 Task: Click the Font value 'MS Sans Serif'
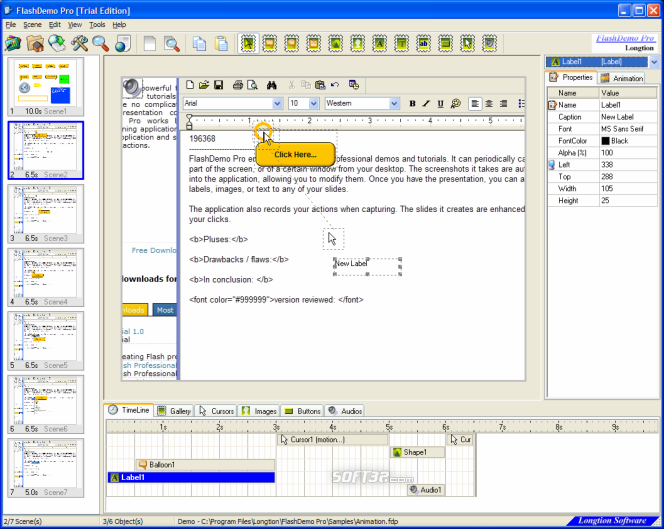coord(628,129)
